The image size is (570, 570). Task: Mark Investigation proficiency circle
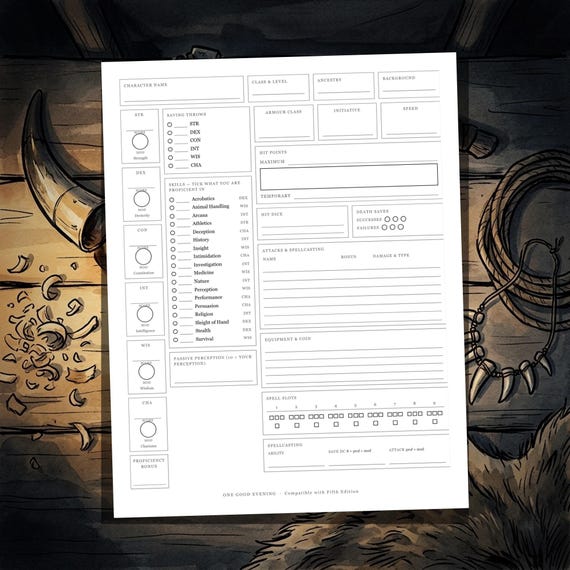[173, 266]
